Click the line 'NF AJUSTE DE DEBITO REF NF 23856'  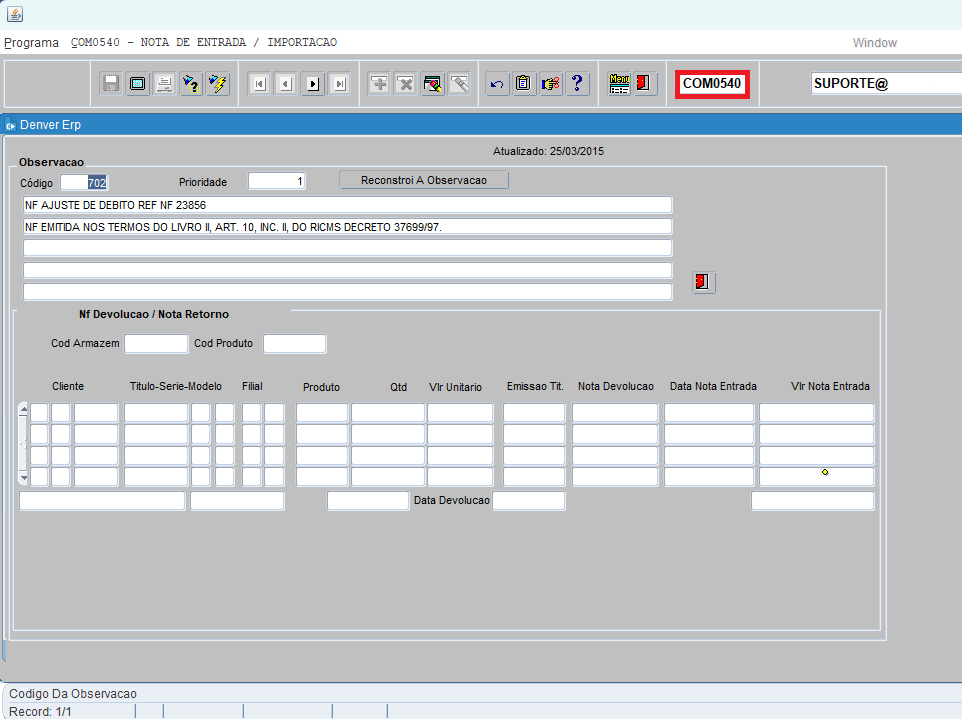coord(347,205)
